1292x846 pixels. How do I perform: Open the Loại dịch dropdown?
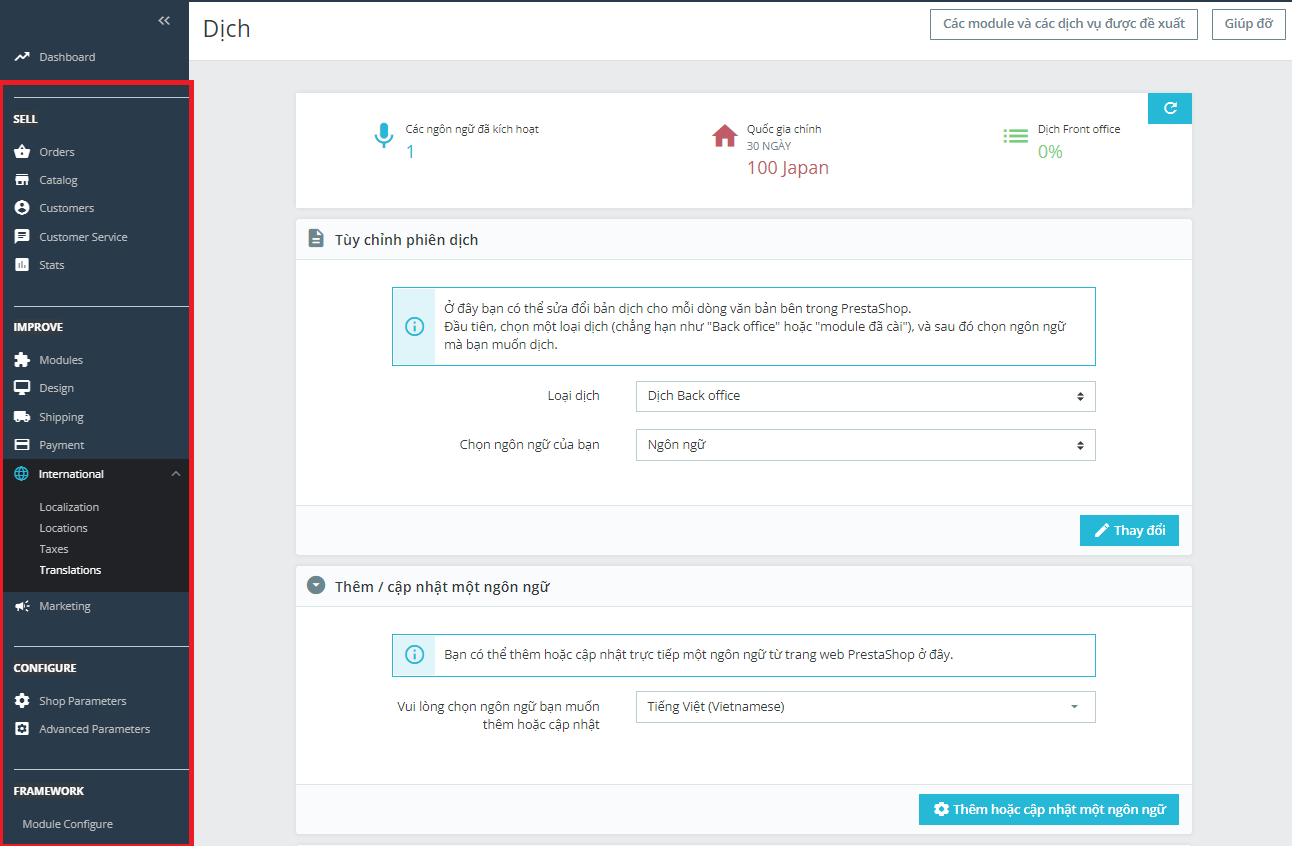pos(866,396)
